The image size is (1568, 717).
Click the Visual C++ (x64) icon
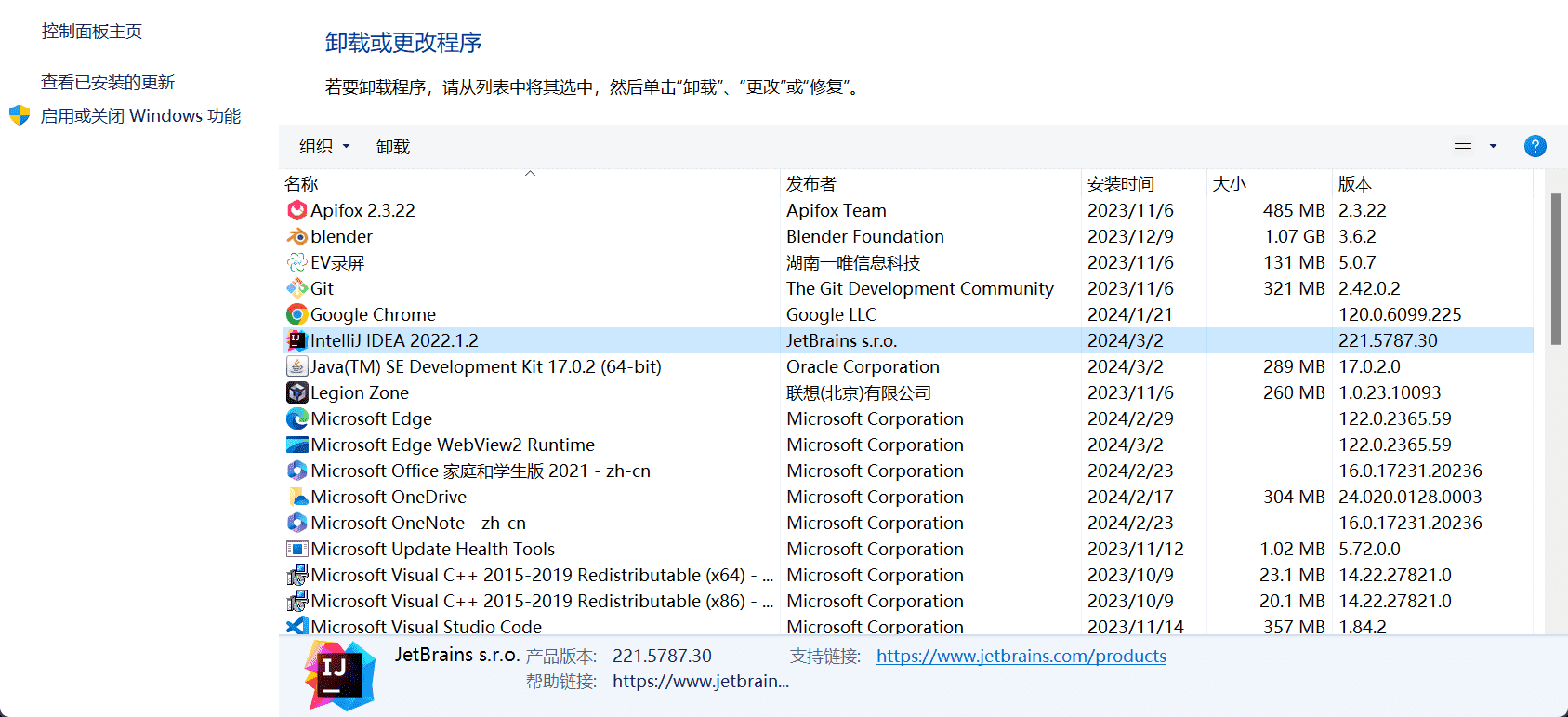tap(296, 575)
